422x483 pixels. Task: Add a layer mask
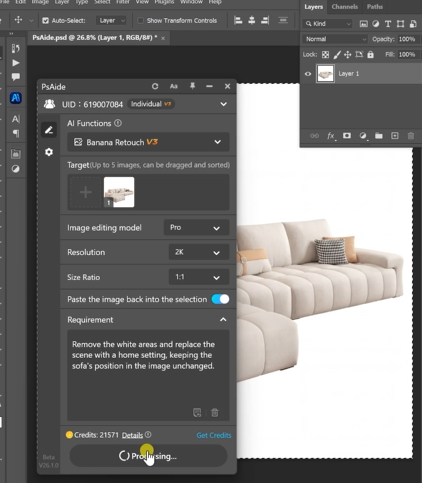pos(347,136)
